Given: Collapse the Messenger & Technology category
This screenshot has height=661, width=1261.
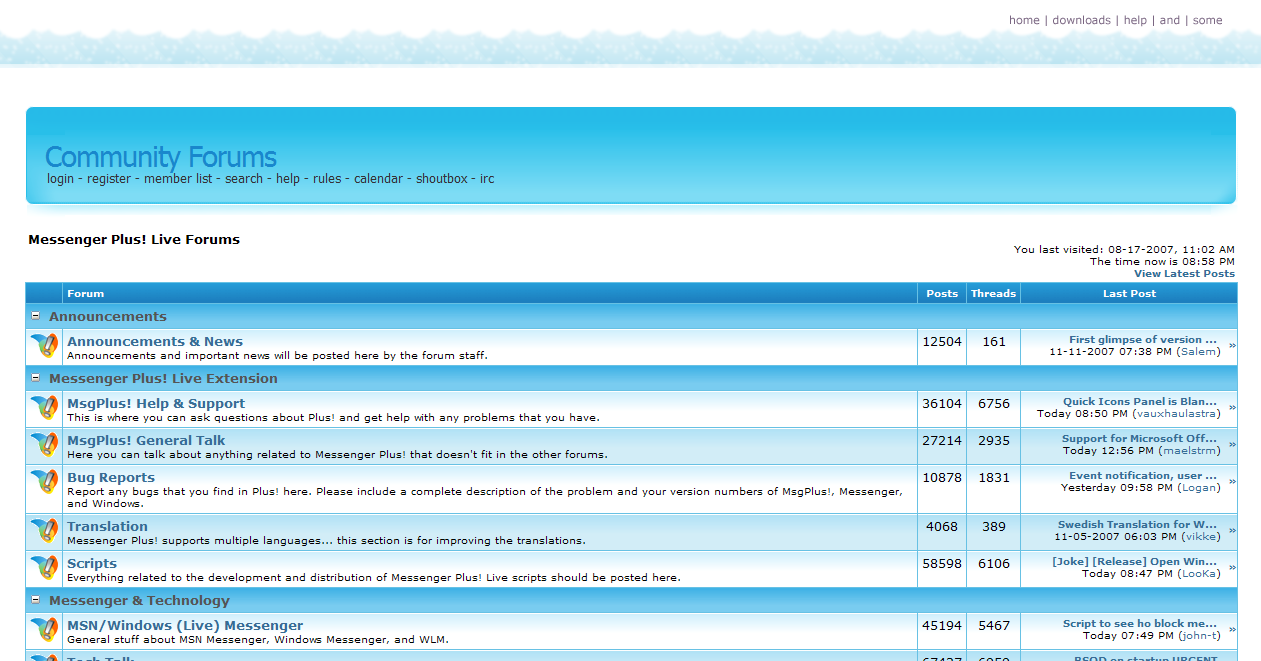Looking at the screenshot, I should [x=36, y=600].
